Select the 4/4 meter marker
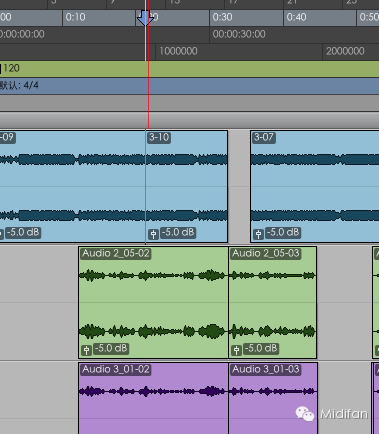This screenshot has width=379, height=434. click(19, 85)
